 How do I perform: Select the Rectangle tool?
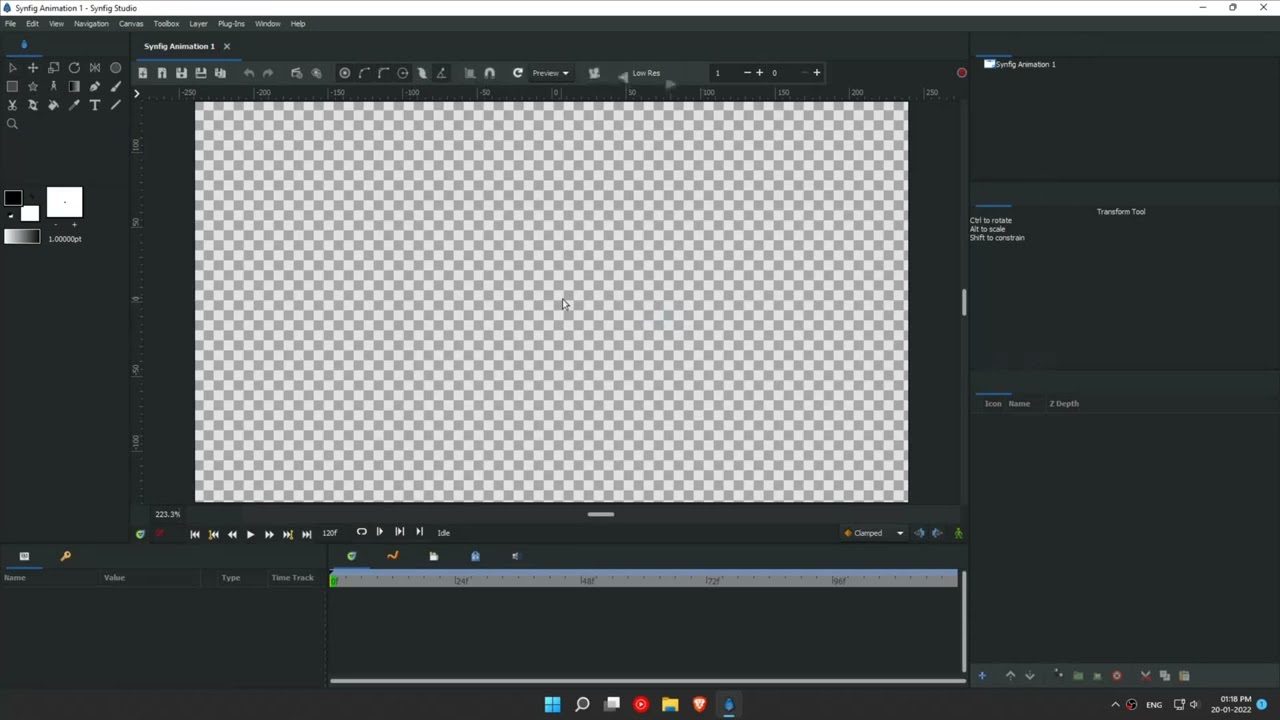(12, 87)
